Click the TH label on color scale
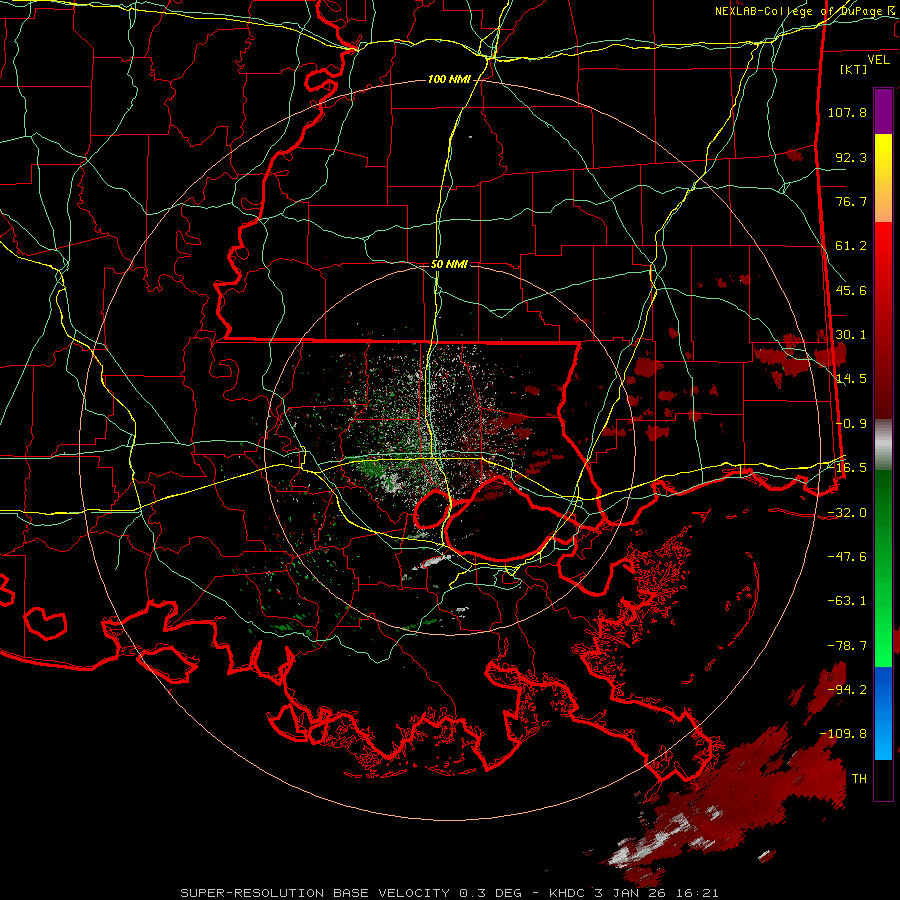900x900 pixels. pyautogui.click(x=859, y=779)
